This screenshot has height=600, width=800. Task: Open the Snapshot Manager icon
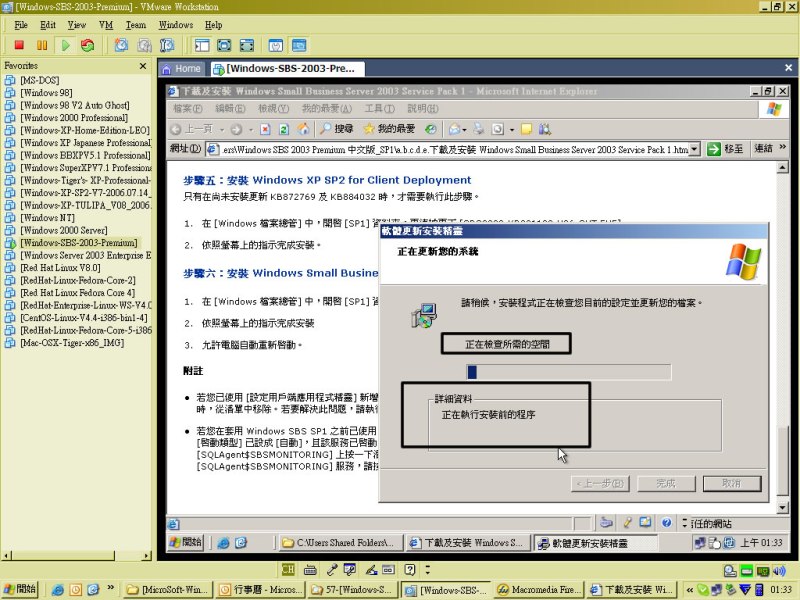pos(167,45)
